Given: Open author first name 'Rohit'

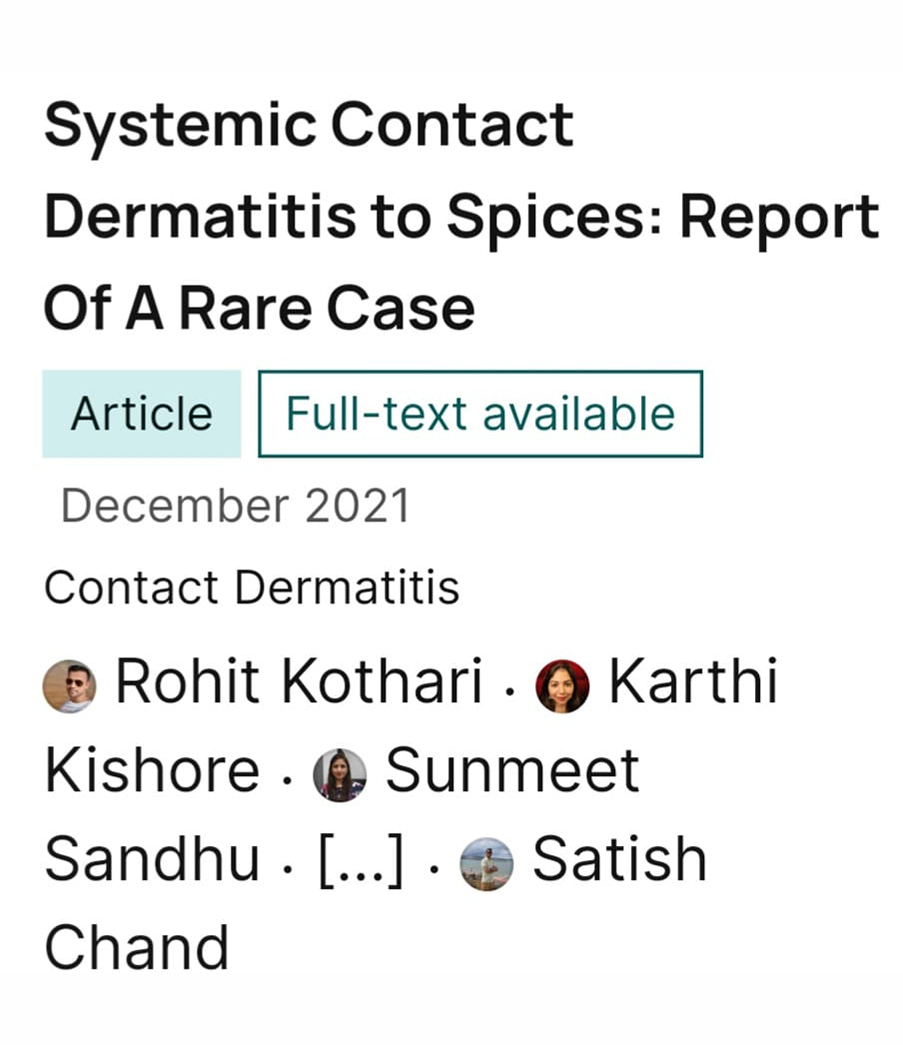Looking at the screenshot, I should (x=188, y=684).
